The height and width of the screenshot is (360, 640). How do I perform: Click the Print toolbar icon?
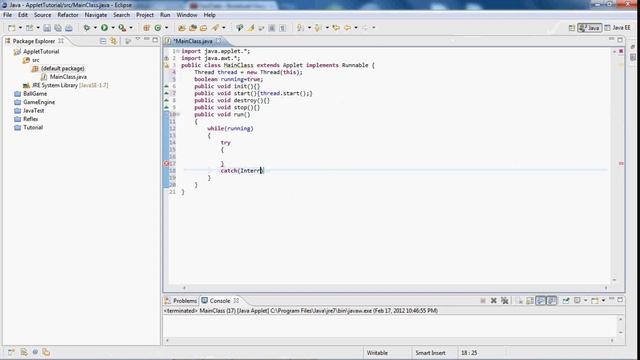pyautogui.click(x=69, y=28)
